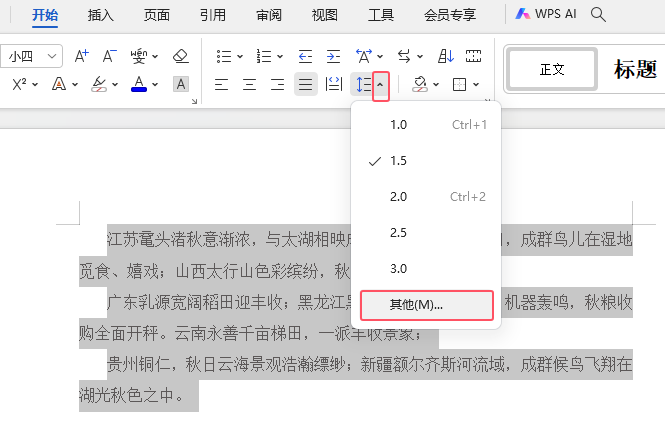Screen dimensions: 665x444
Task: Open 其他(M)... spacing options
Action: pos(427,305)
